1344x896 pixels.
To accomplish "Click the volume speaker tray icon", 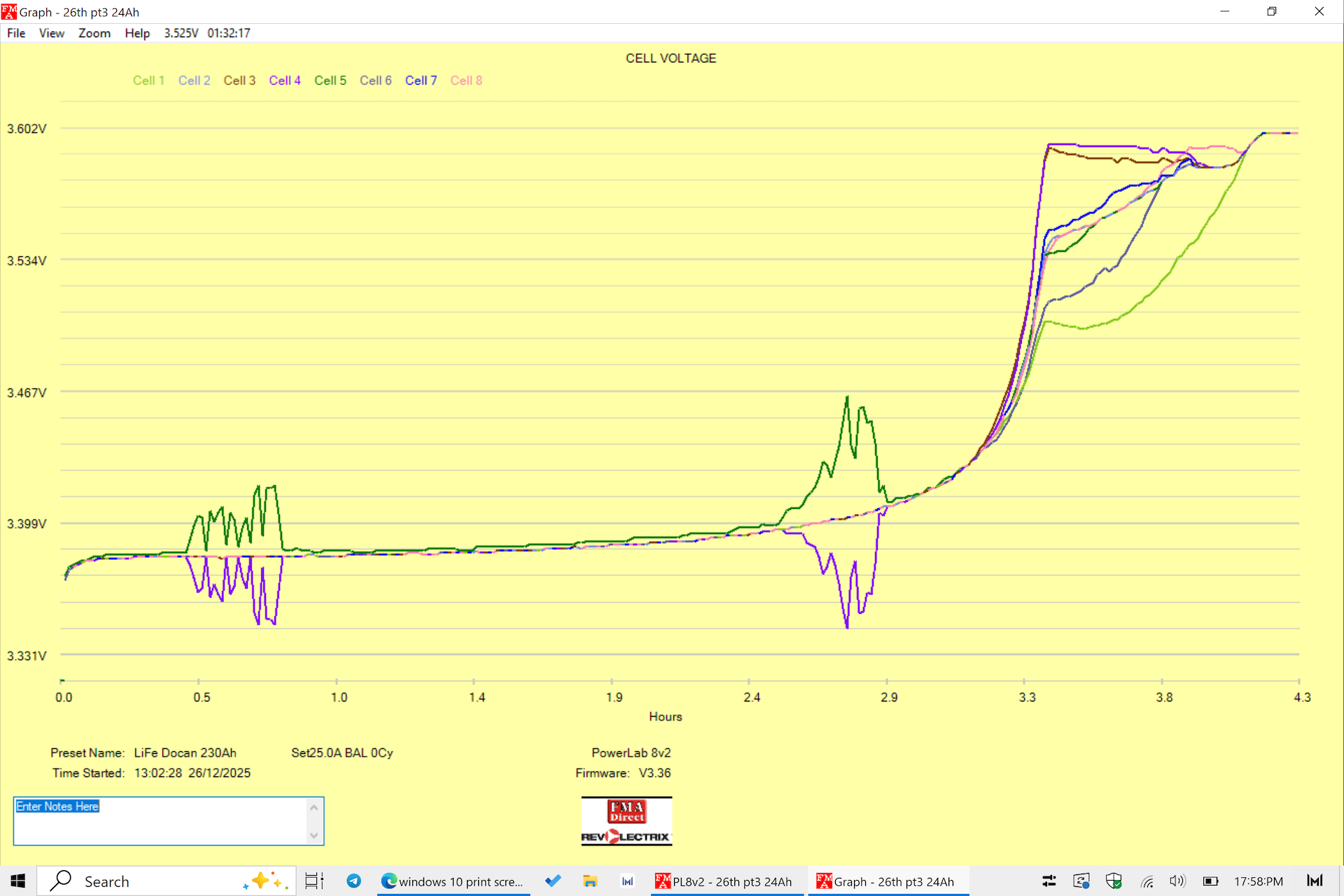I will coord(1177,881).
